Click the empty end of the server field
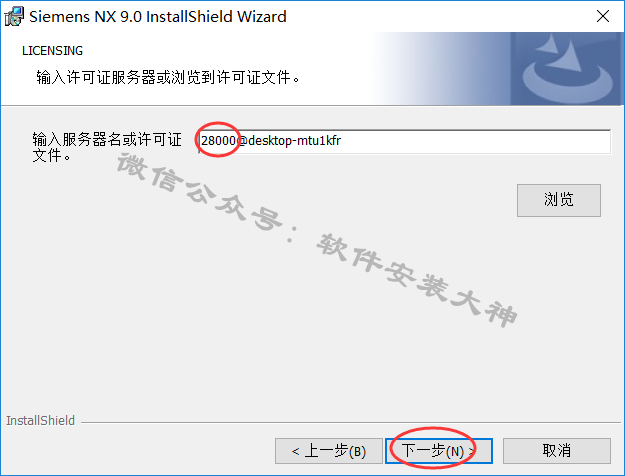Viewport: 625px width, 476px height. point(474,141)
